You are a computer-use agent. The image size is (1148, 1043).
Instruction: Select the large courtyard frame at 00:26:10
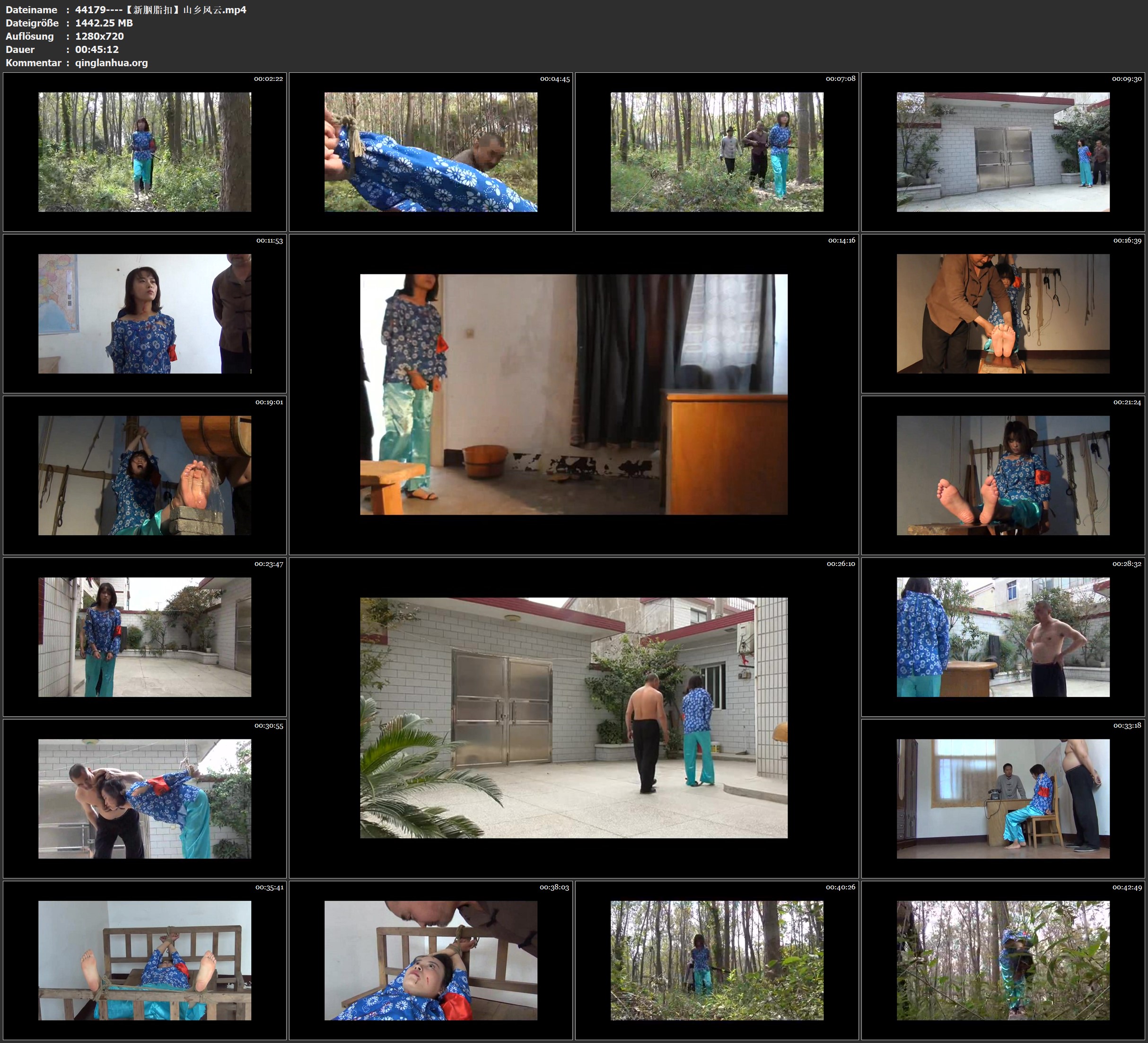tap(573, 717)
